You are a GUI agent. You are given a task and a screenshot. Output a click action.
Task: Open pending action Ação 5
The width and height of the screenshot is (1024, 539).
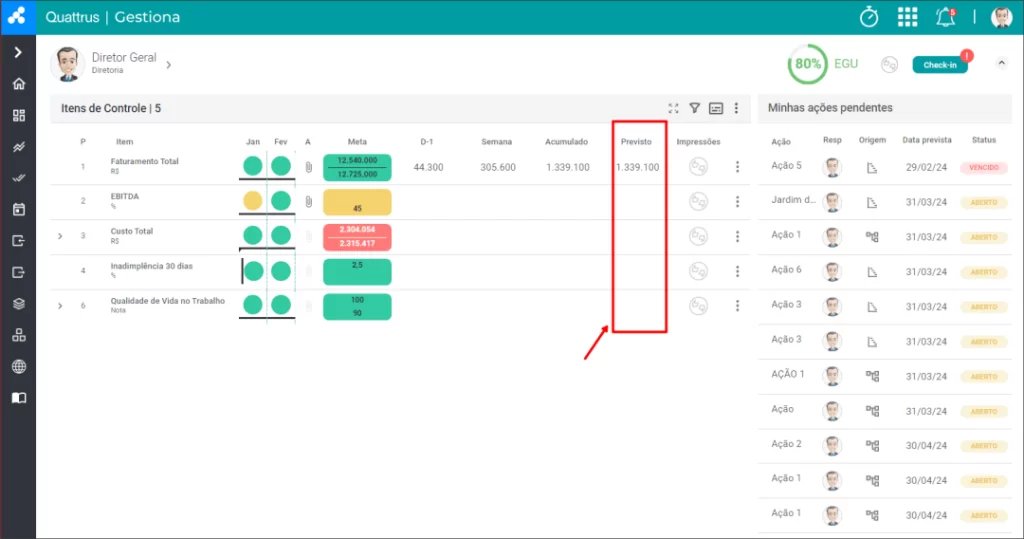pyautogui.click(x=786, y=166)
